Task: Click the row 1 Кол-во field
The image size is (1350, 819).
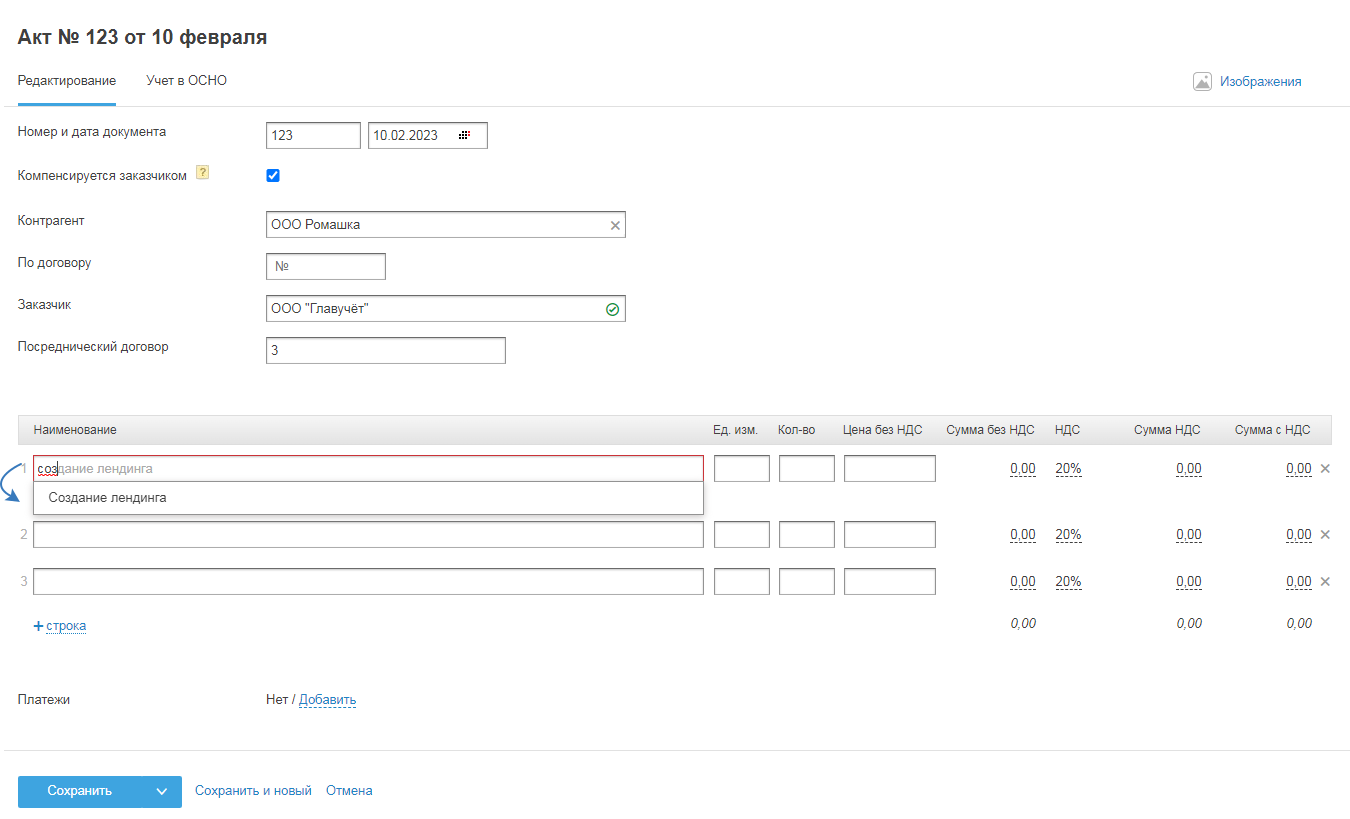Action: point(807,468)
